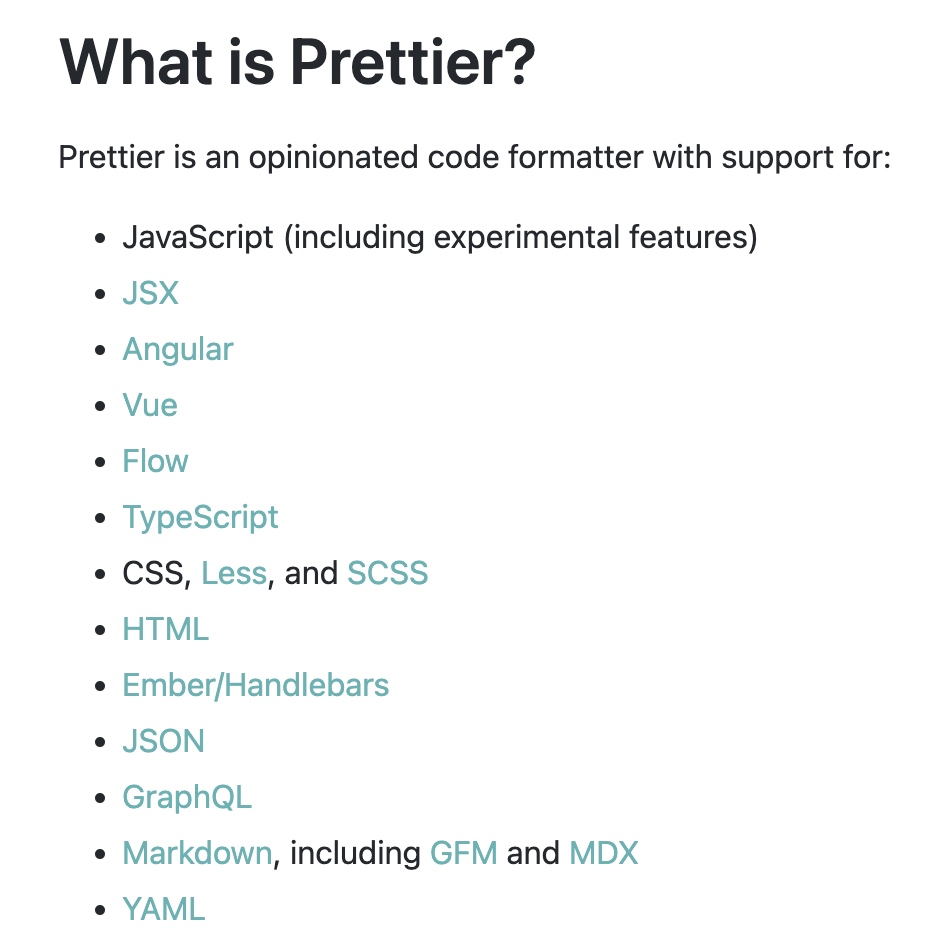Click the word 'including' before GFM
Viewport: 938px width, 952px height.
coord(355,854)
